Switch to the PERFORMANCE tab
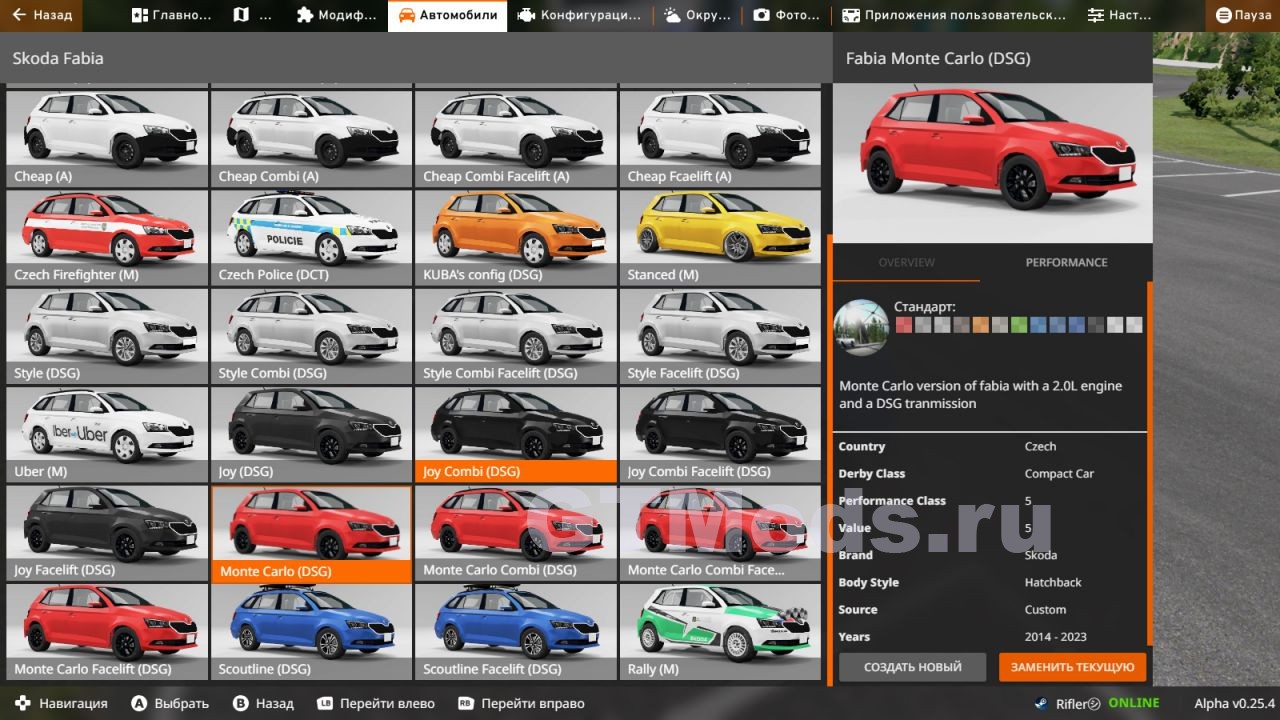 click(1066, 262)
